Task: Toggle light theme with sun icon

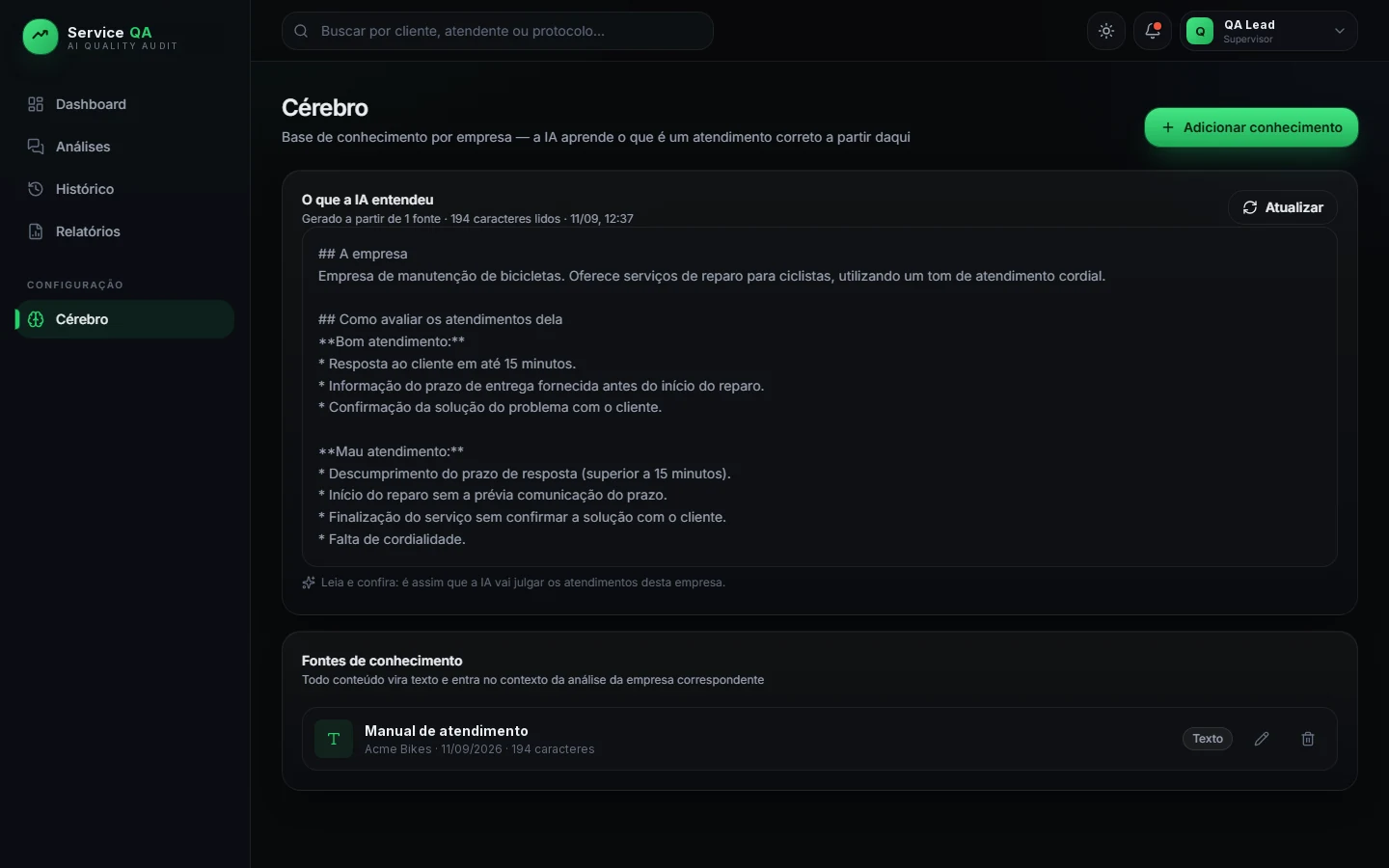Action: (x=1106, y=31)
